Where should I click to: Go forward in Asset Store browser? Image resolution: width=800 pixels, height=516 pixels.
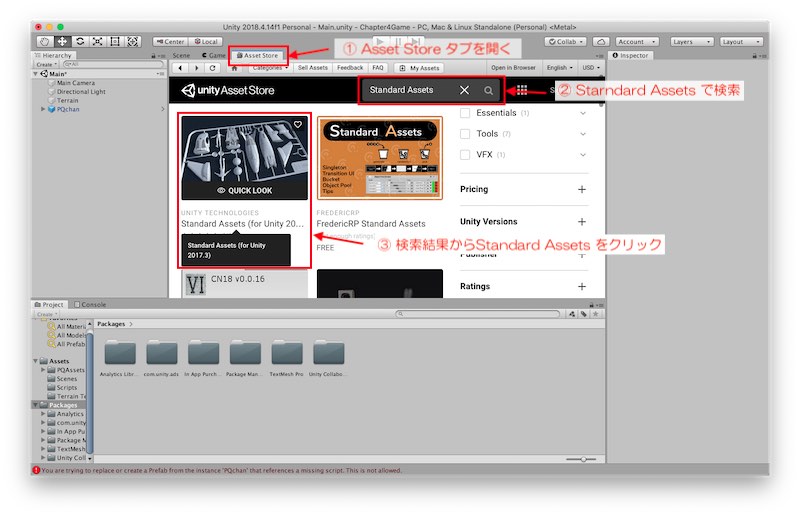pos(196,68)
